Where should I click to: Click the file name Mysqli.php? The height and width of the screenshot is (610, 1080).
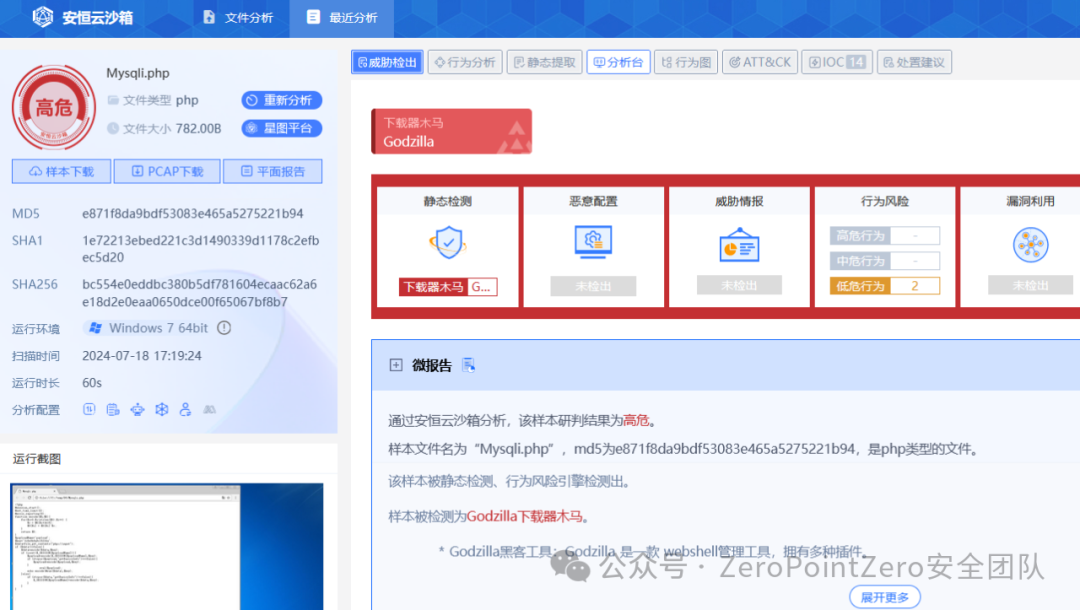(138, 73)
